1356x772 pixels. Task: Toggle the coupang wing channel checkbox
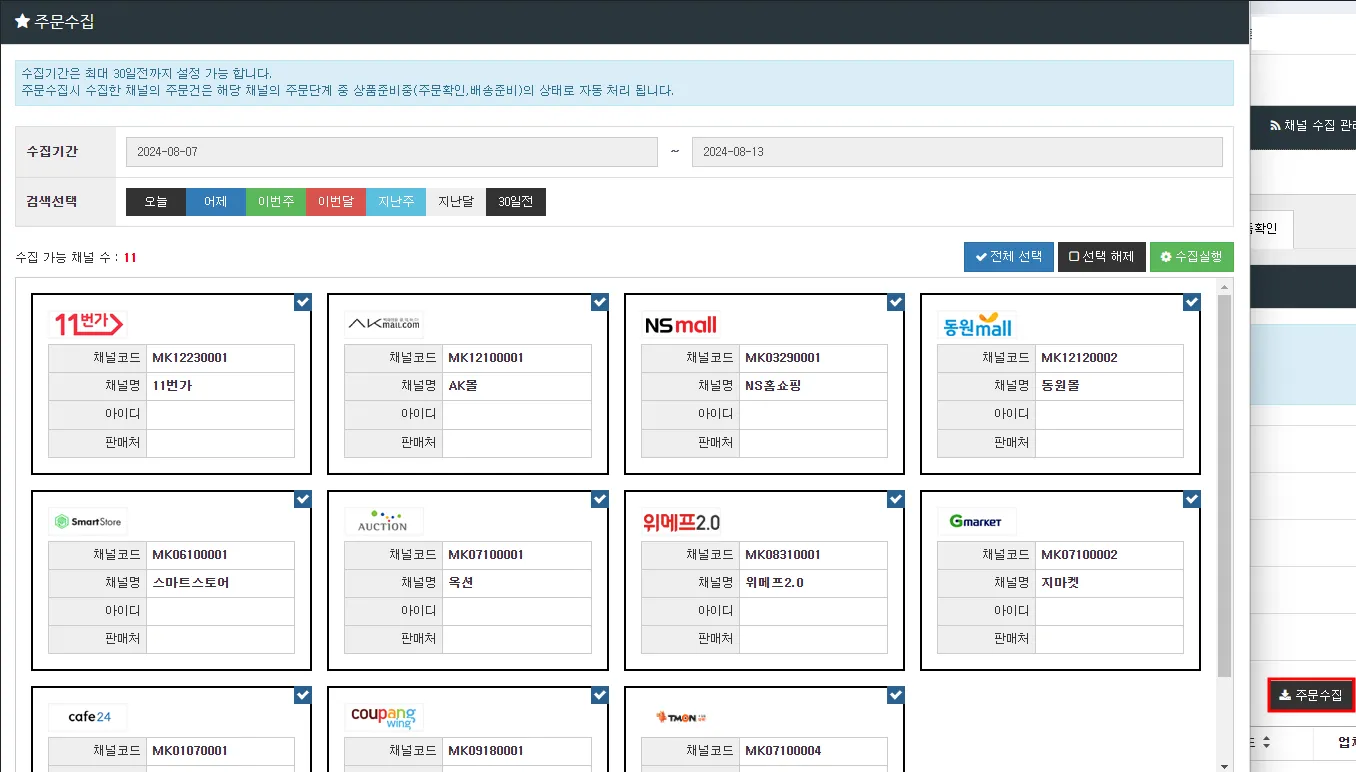click(600, 695)
